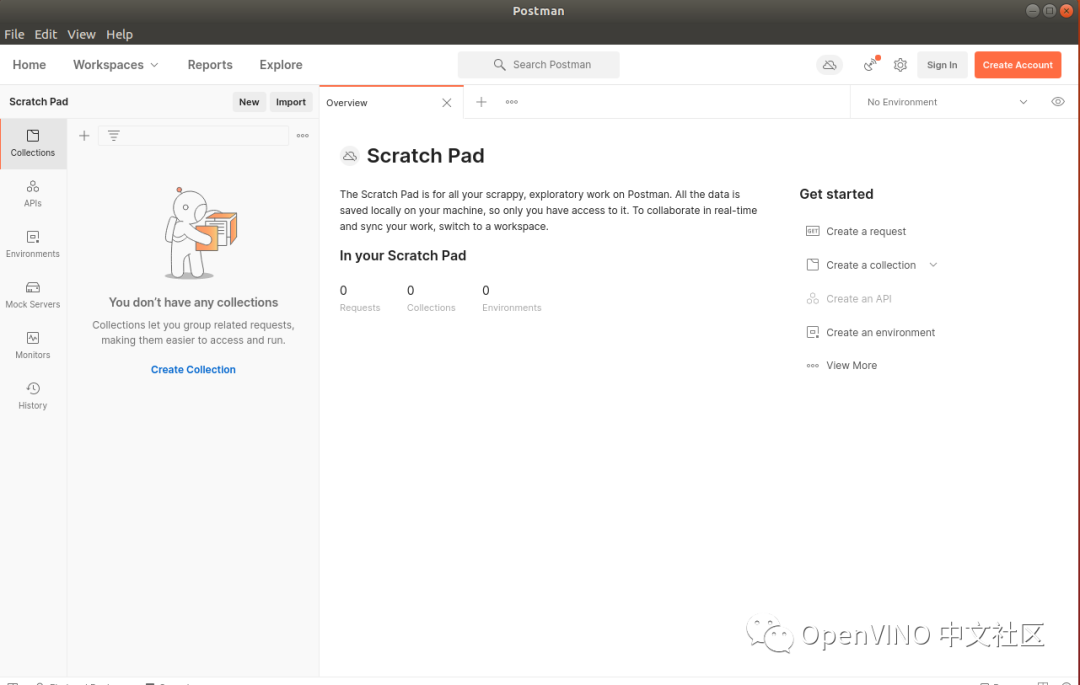The height and width of the screenshot is (685, 1080).
Task: Click the Sign In button
Action: tap(942, 65)
